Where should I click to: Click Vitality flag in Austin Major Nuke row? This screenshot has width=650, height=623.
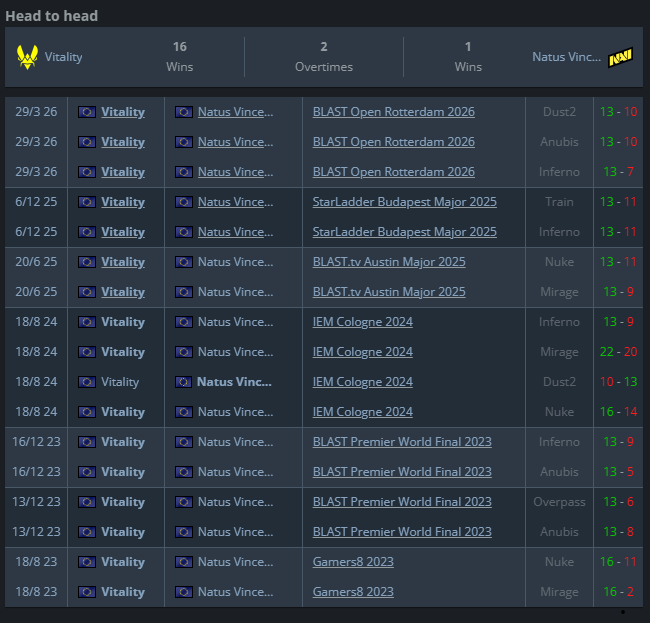pos(87,262)
